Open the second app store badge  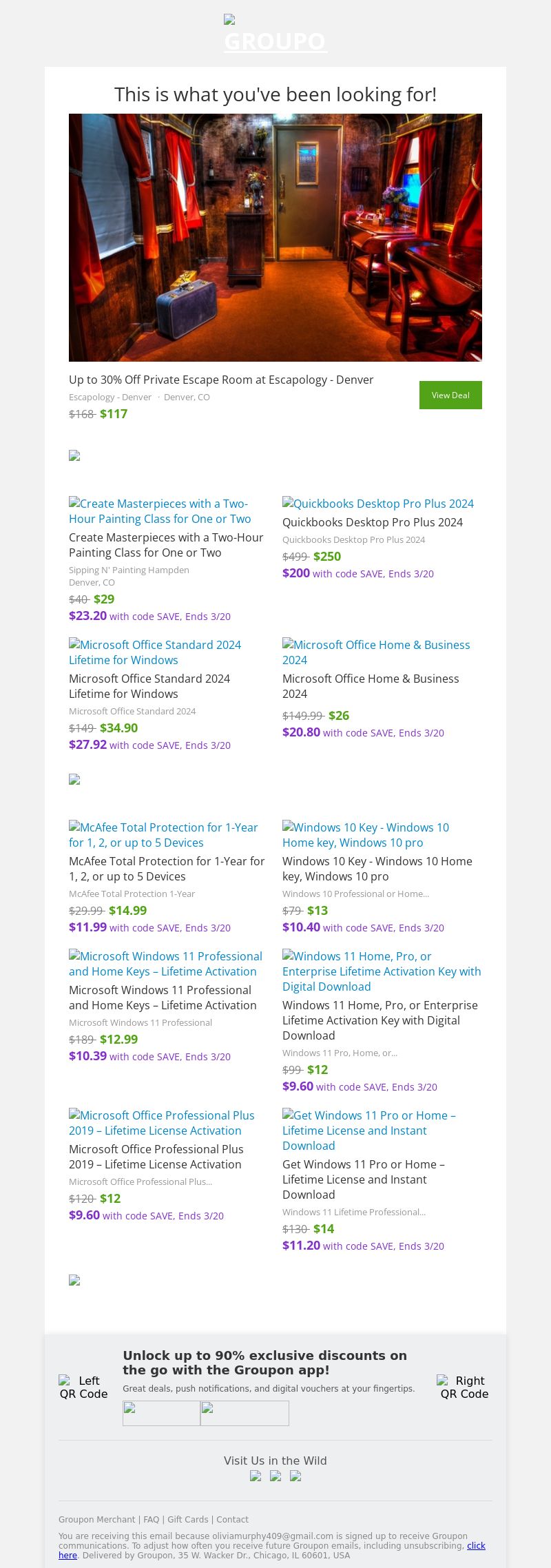click(245, 1413)
